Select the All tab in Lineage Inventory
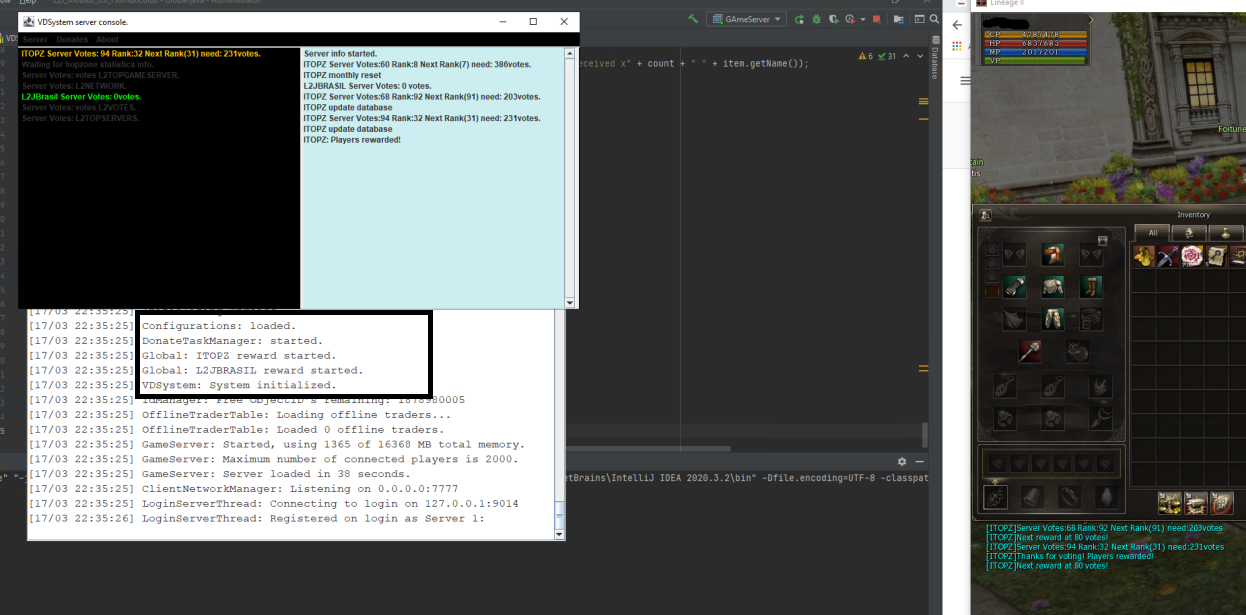 point(1152,233)
